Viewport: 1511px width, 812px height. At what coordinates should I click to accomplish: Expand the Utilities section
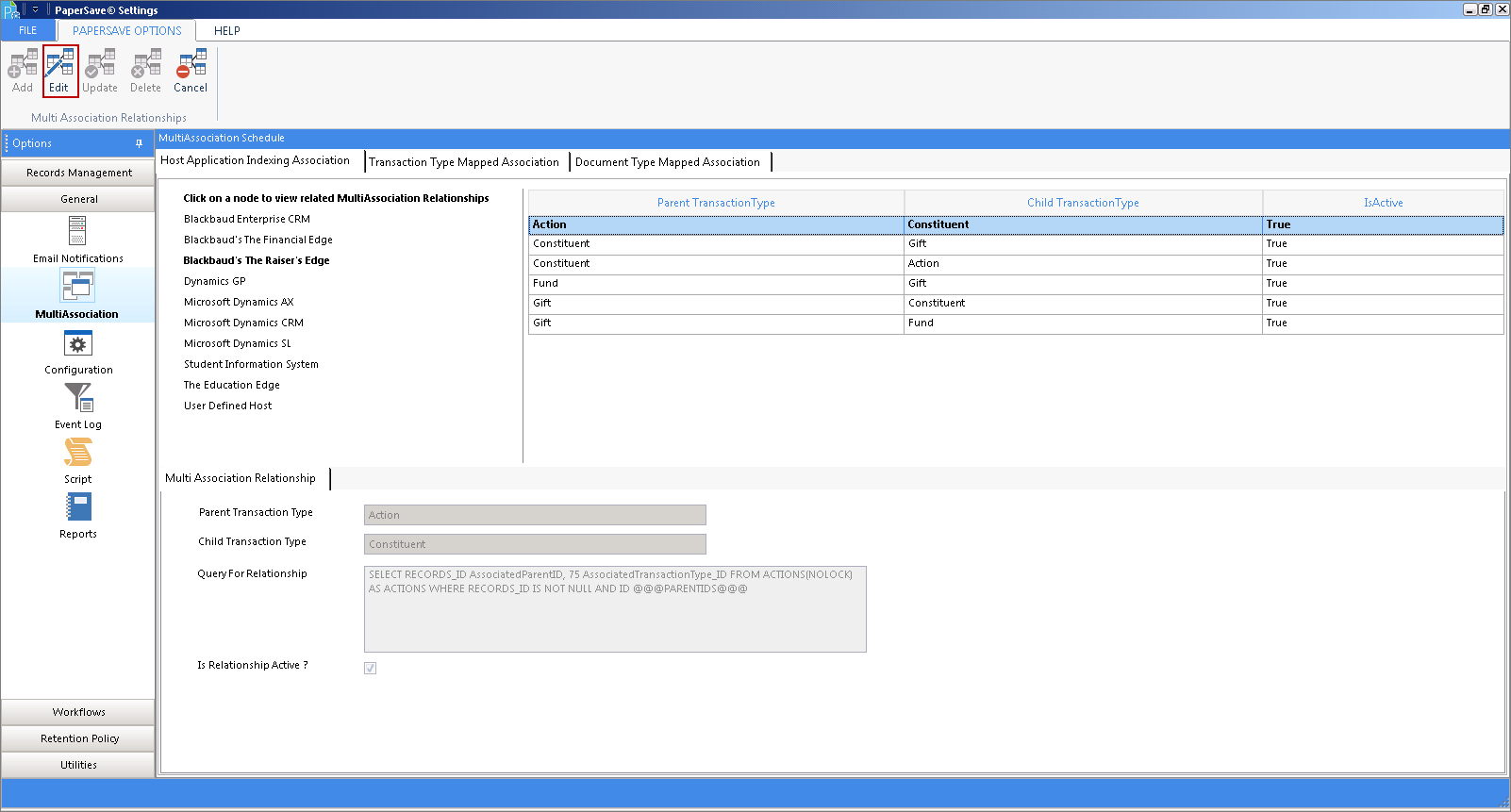pyautogui.click(x=78, y=765)
